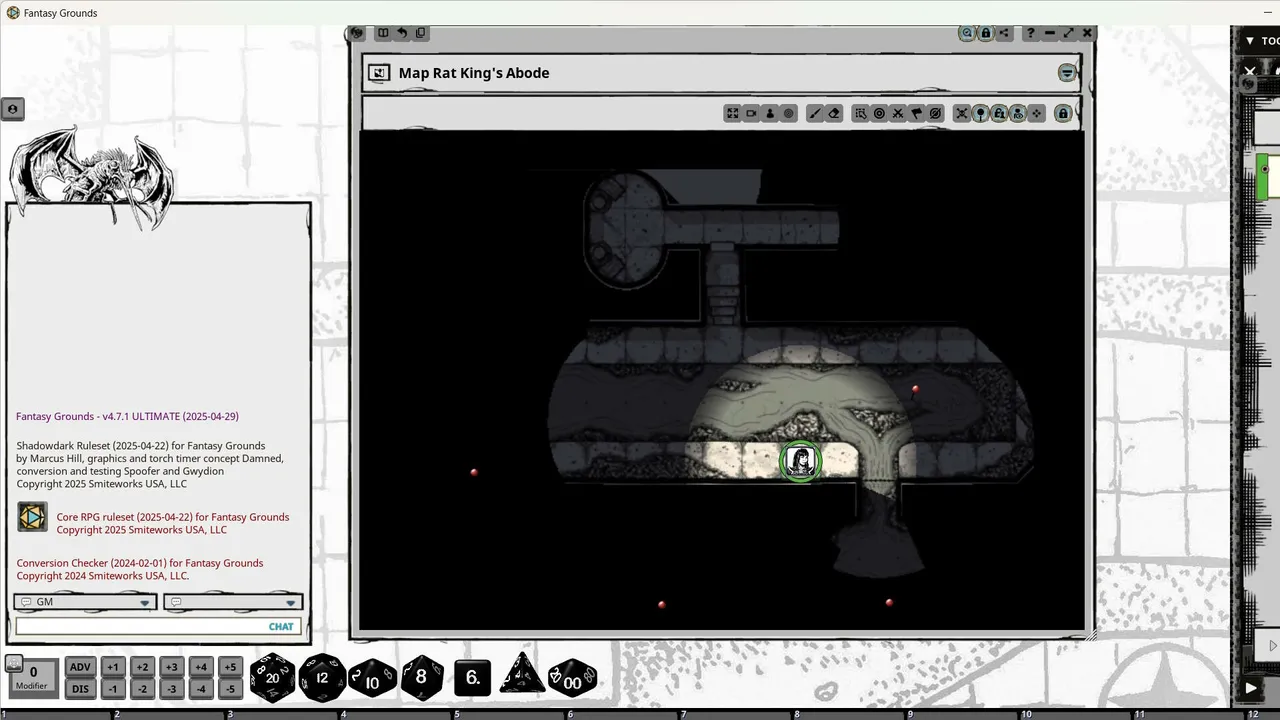Image resolution: width=1280 pixels, height=720 pixels.
Task: Toggle the token lock button with padlock and figure
Action: [999, 113]
